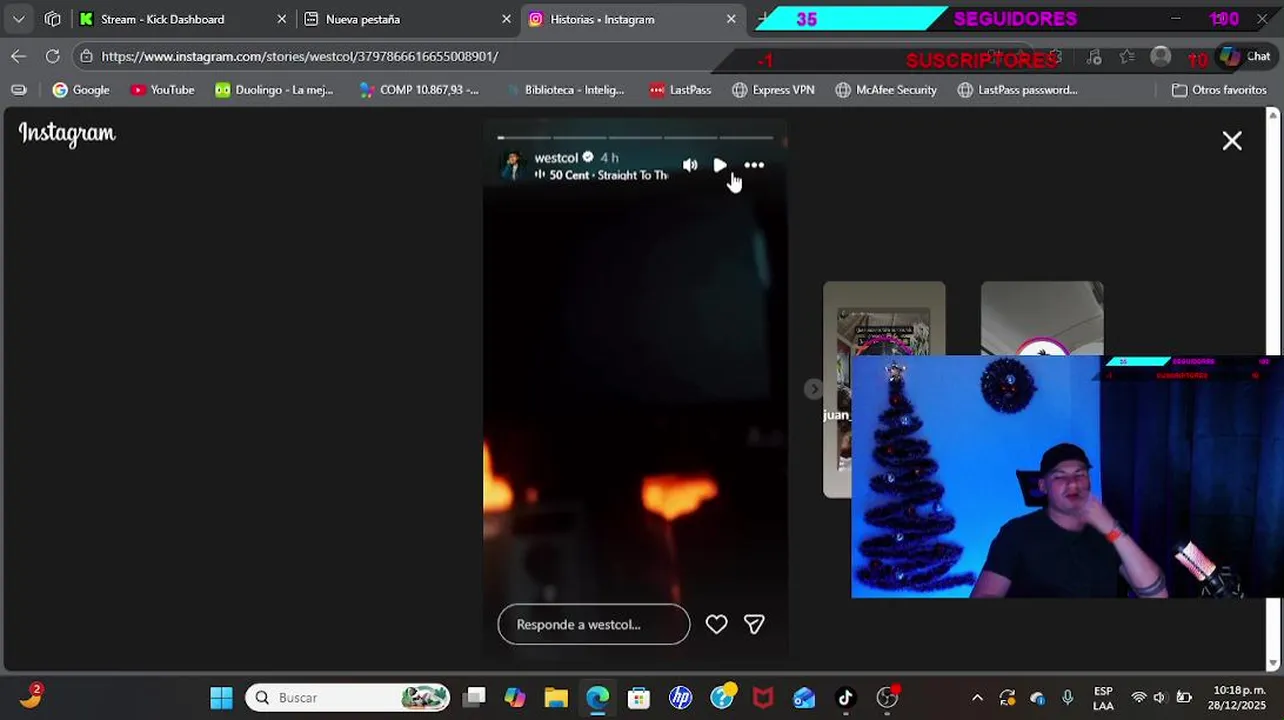Open microphone tray icon
The image size is (1284, 720).
coord(1067,698)
